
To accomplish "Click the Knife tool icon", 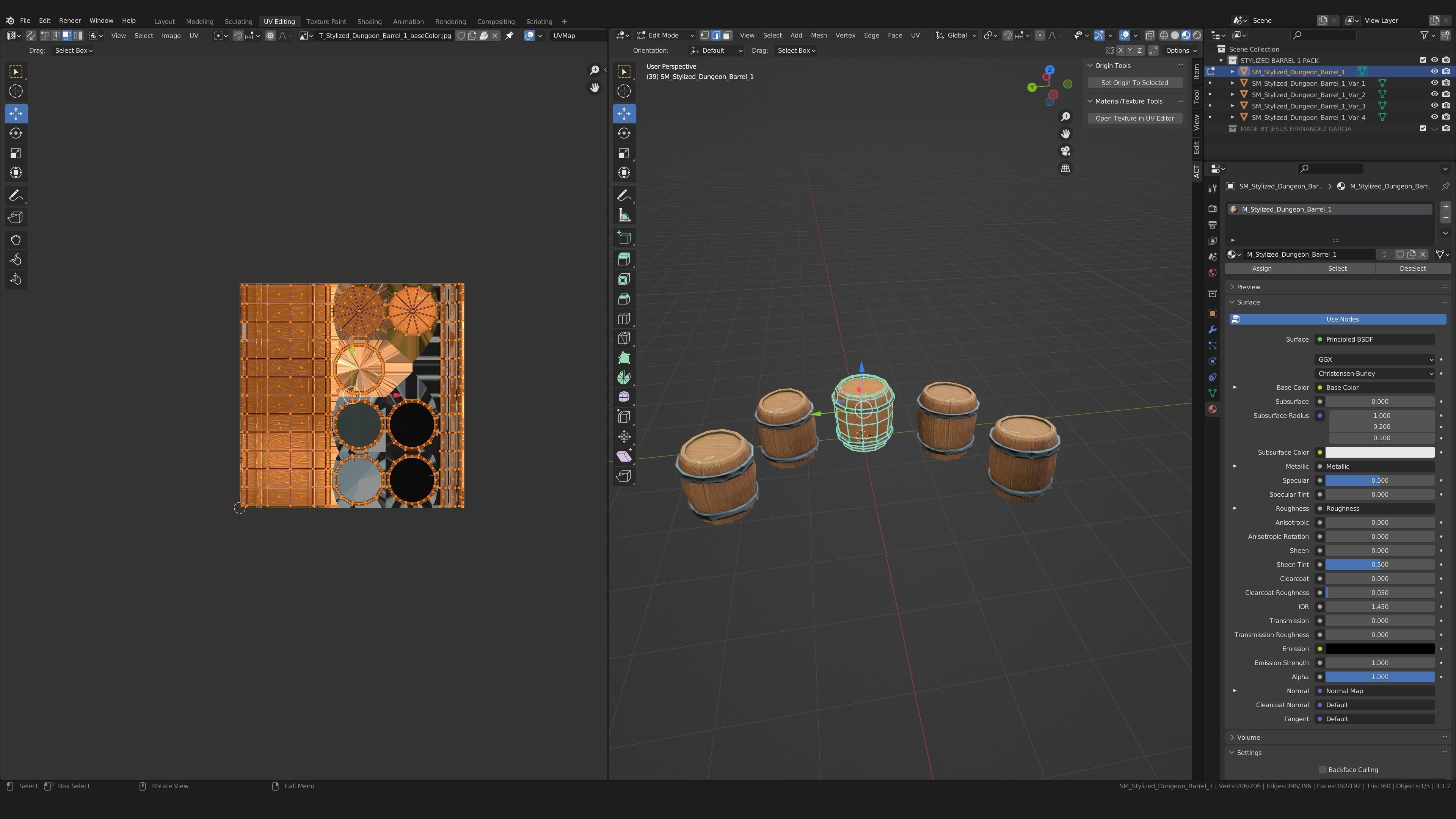I will (x=624, y=339).
